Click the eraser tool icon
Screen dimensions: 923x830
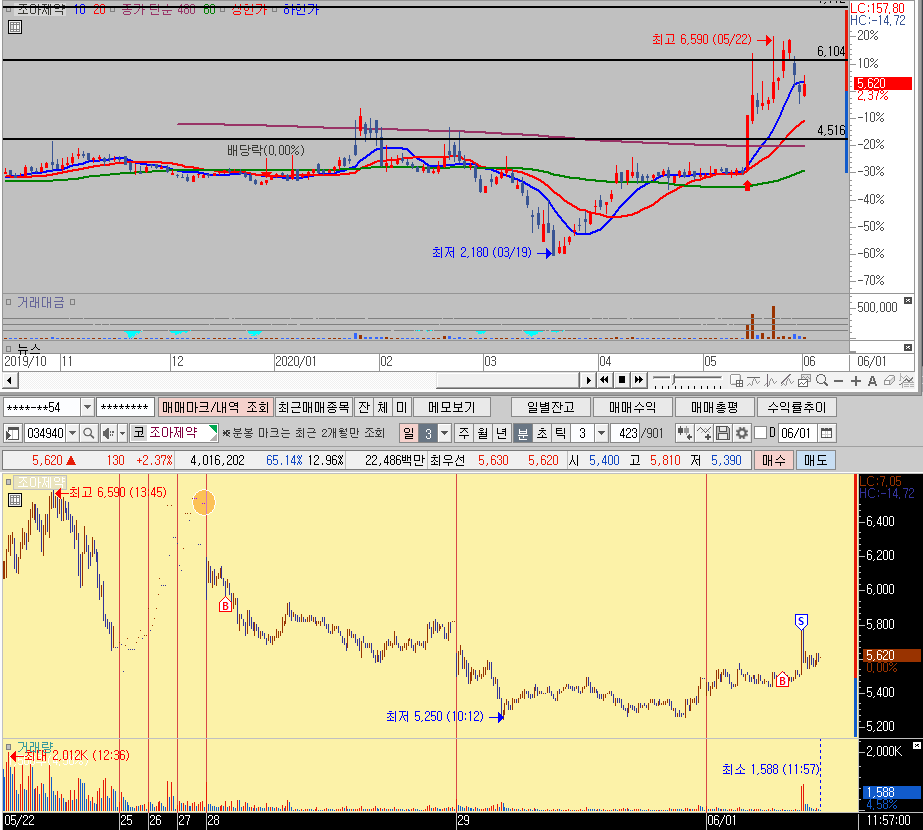pyautogui.click(x=889, y=381)
